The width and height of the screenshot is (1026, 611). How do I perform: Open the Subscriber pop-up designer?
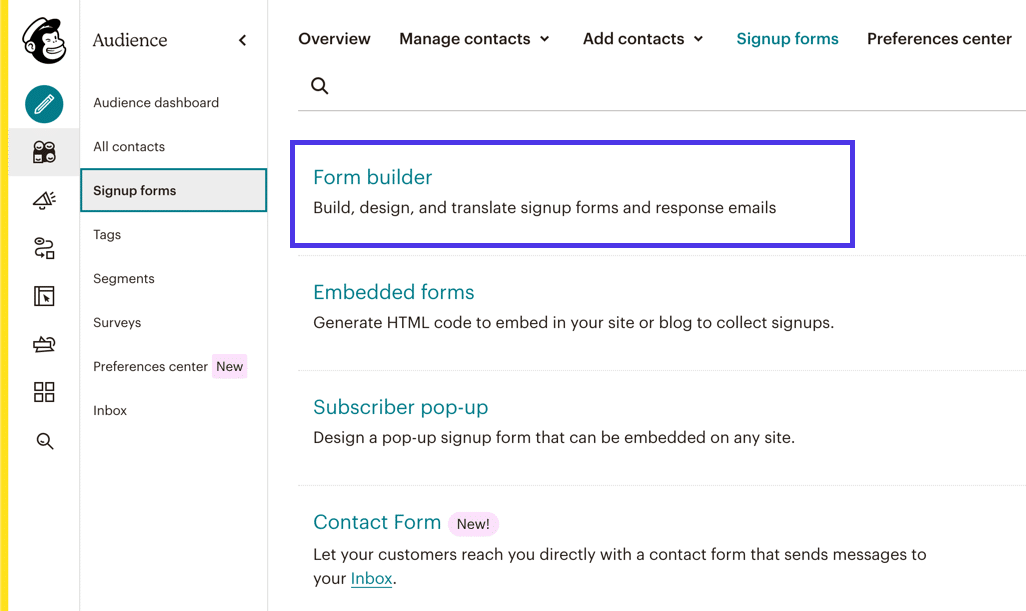tap(400, 408)
